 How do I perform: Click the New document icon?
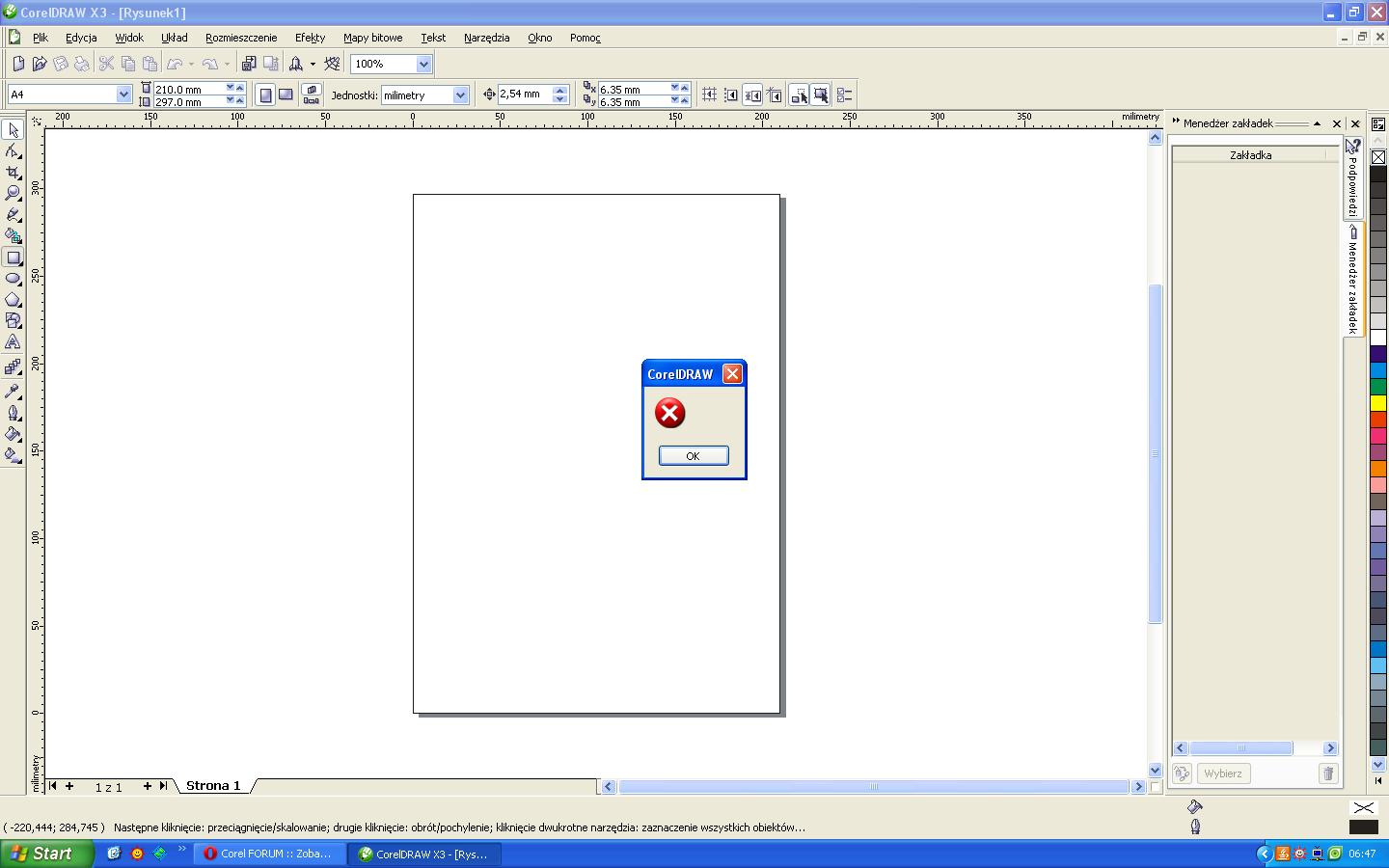point(17,64)
